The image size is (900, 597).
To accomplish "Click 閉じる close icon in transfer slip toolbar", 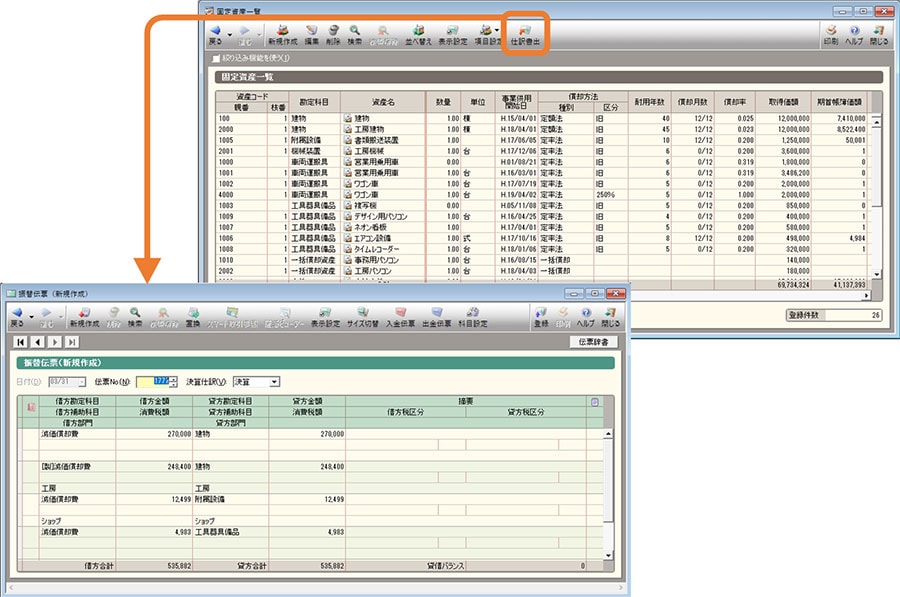I will [610, 317].
